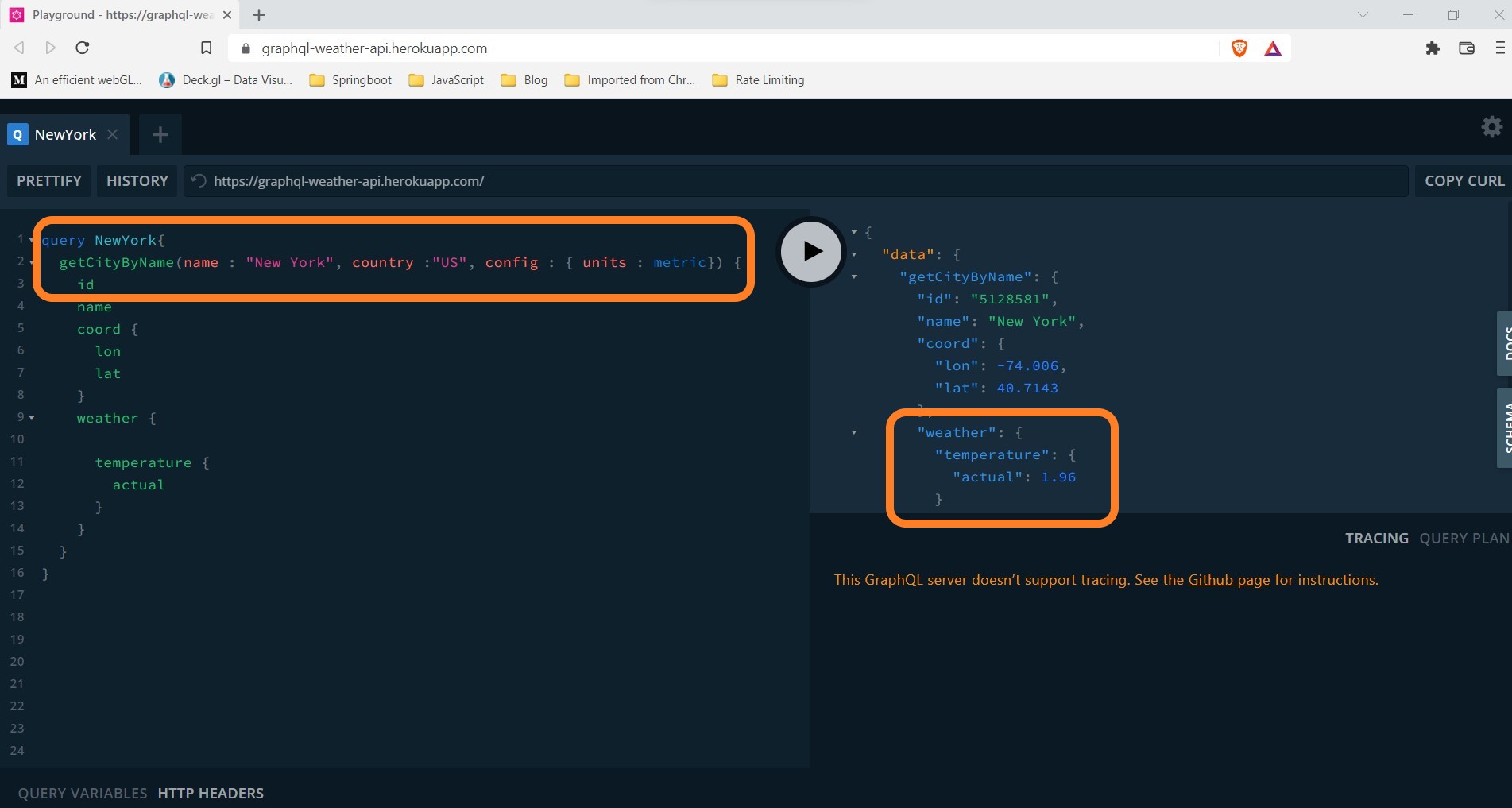Open Brave wallet icon
1512x808 pixels.
pyautogui.click(x=1467, y=48)
